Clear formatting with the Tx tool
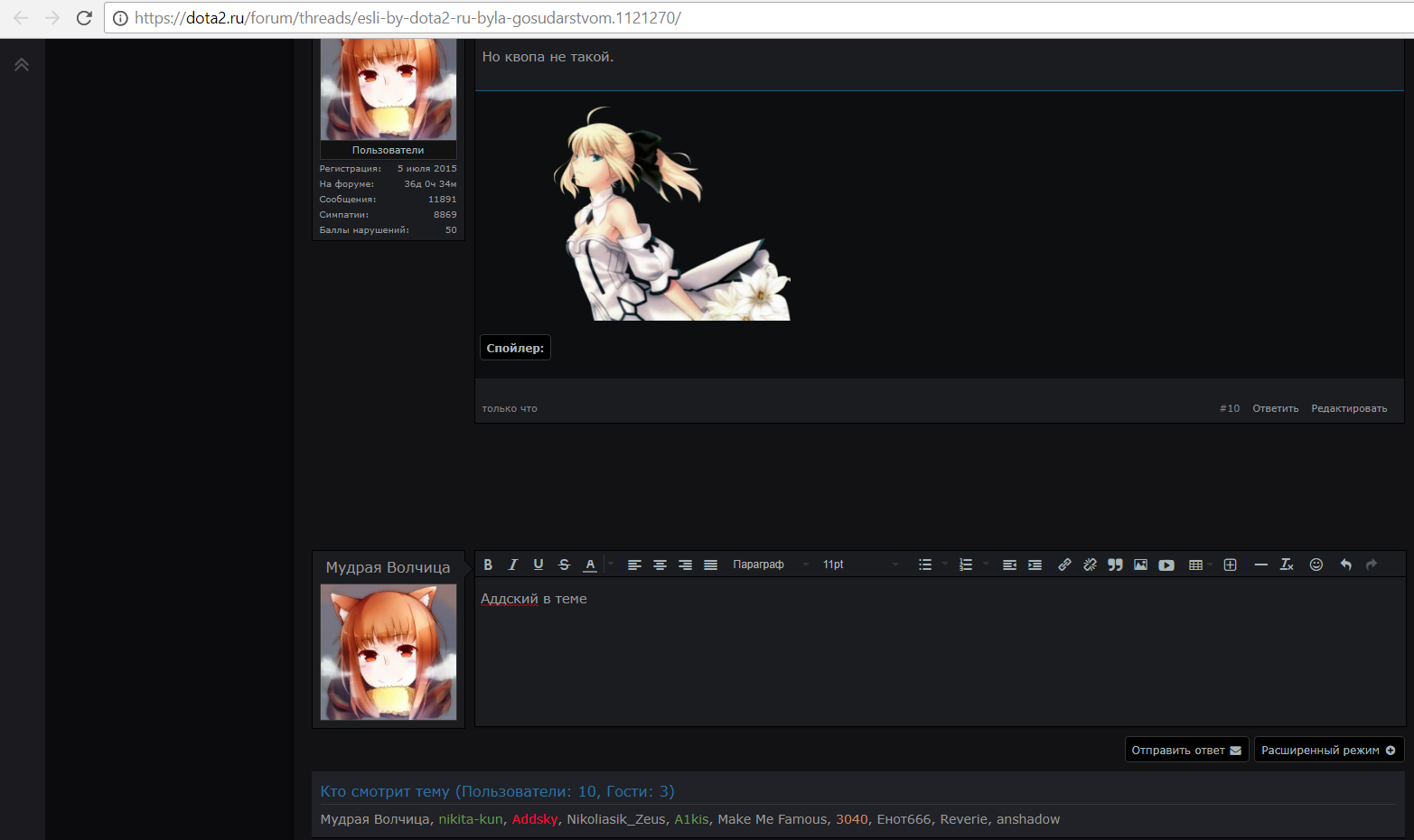 coord(1287,564)
